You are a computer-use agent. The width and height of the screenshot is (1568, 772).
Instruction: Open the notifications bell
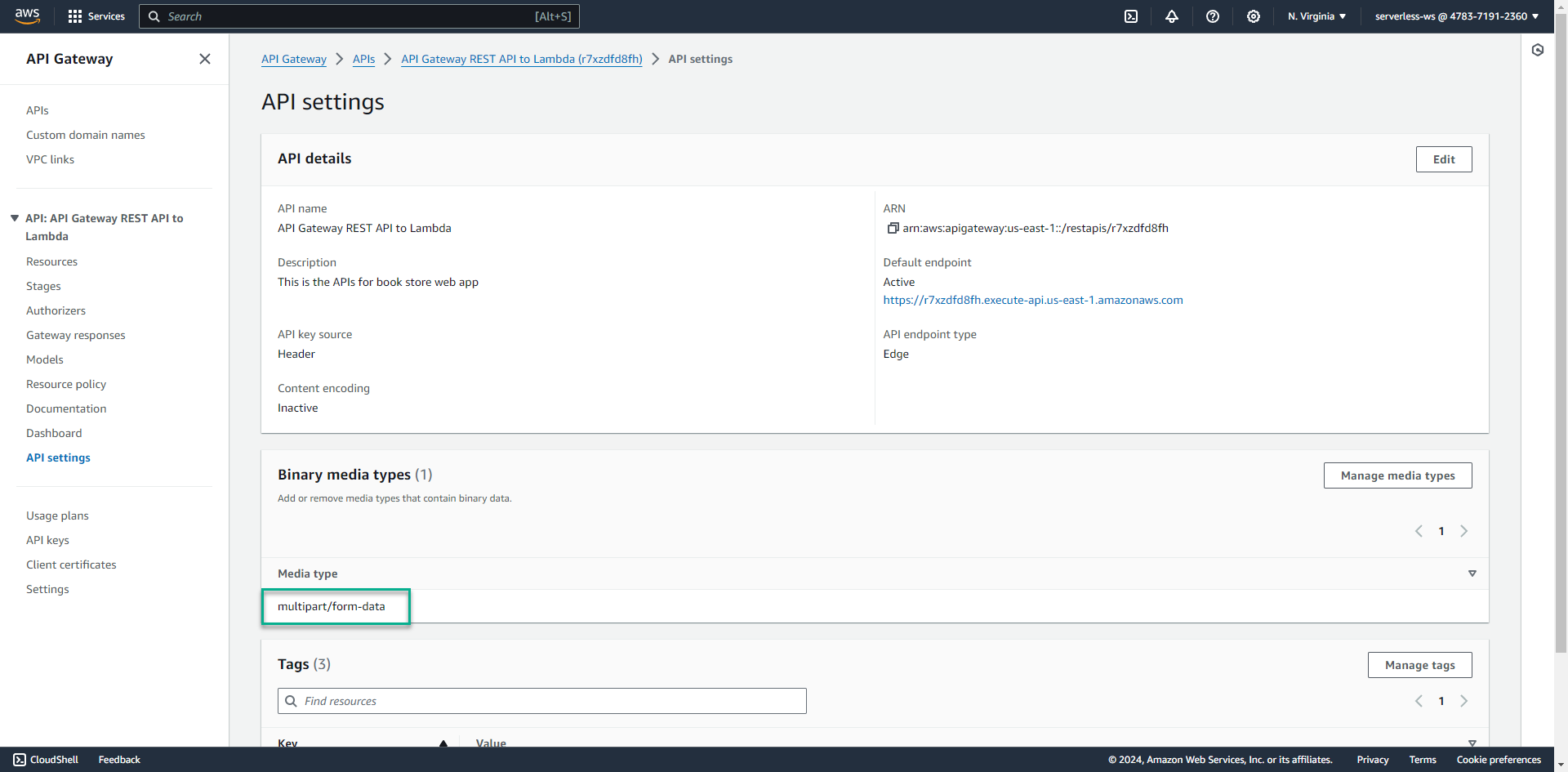coord(1172,16)
